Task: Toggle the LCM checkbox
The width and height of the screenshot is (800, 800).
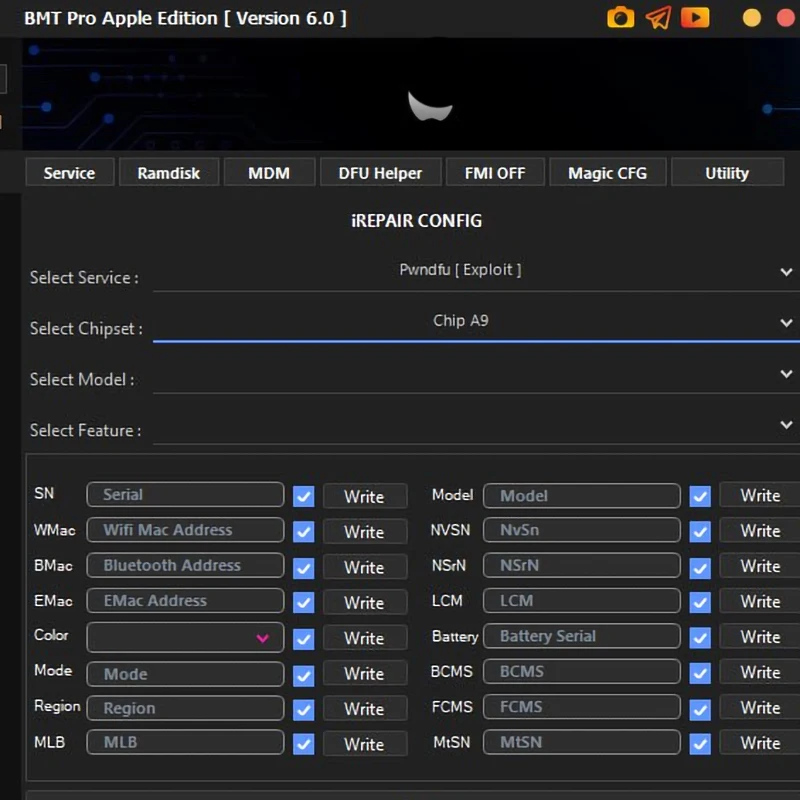Action: (700, 602)
